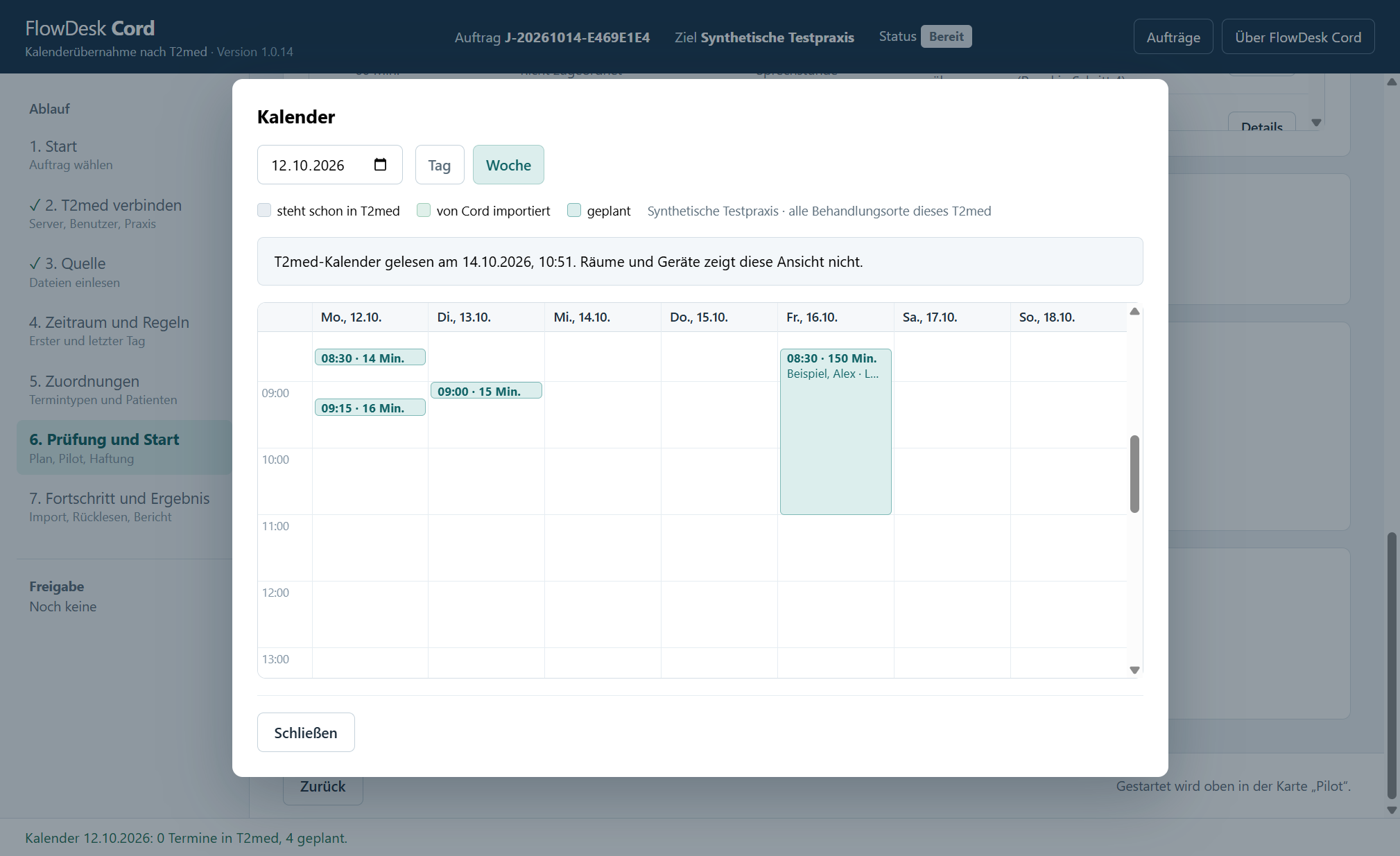Viewport: 1400px width, 856px height.
Task: Select step 6. Prüfung und Start
Action: [x=124, y=448]
